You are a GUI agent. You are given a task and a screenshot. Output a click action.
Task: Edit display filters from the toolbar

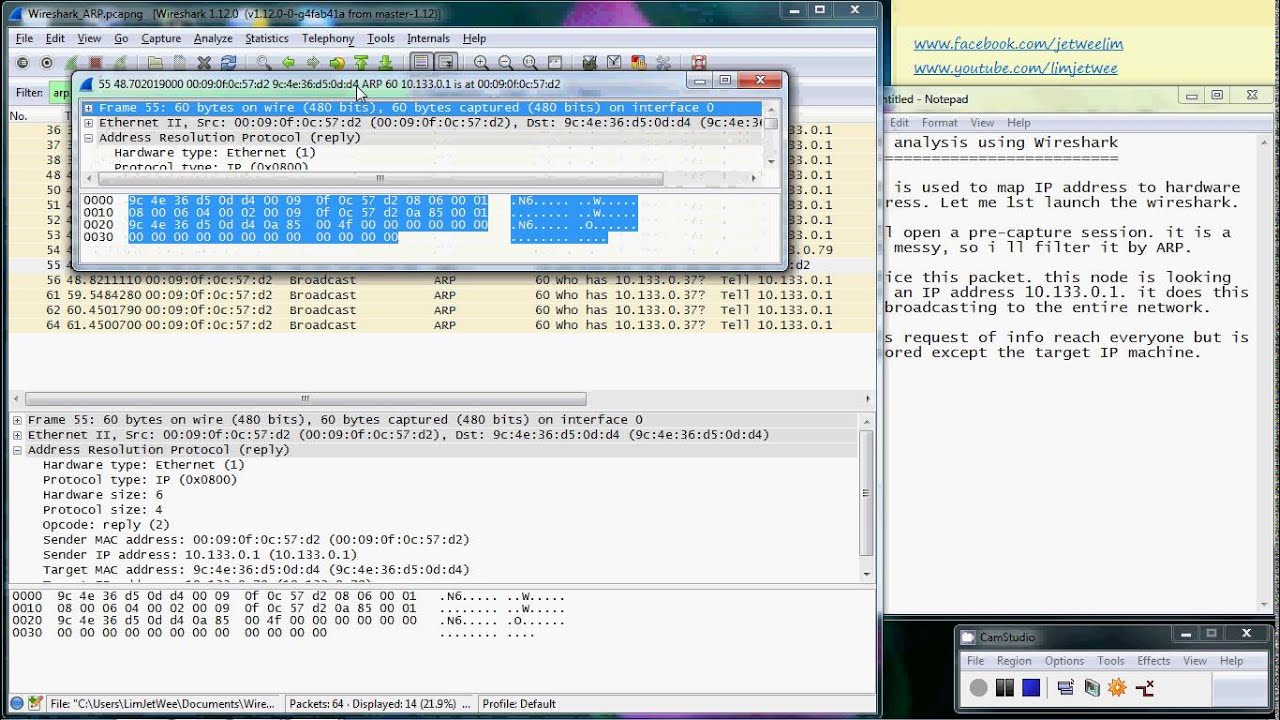point(613,62)
